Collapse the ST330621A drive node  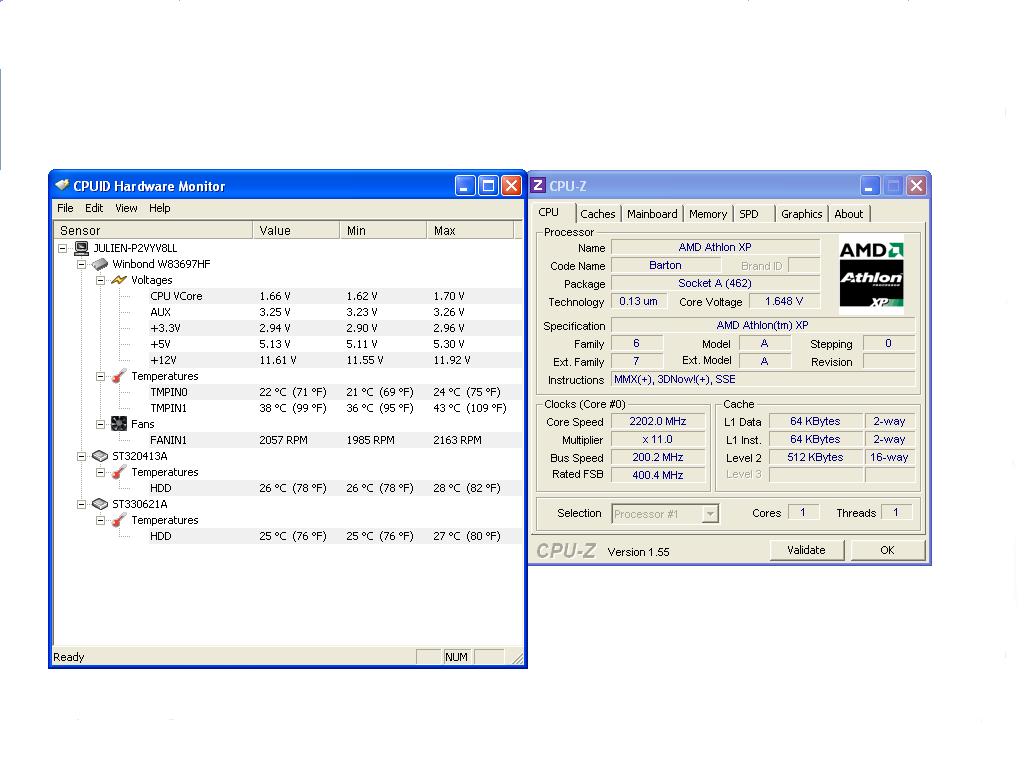tap(82, 504)
